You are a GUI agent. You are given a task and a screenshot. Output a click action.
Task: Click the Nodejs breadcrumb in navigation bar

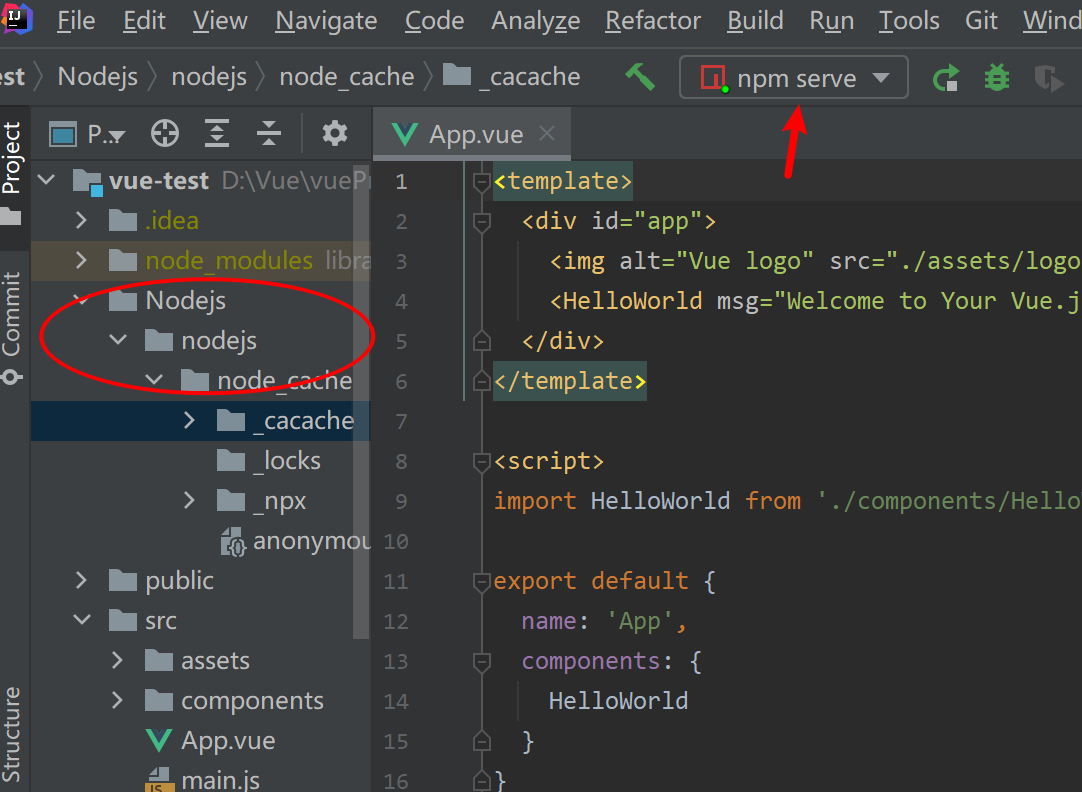tap(98, 77)
